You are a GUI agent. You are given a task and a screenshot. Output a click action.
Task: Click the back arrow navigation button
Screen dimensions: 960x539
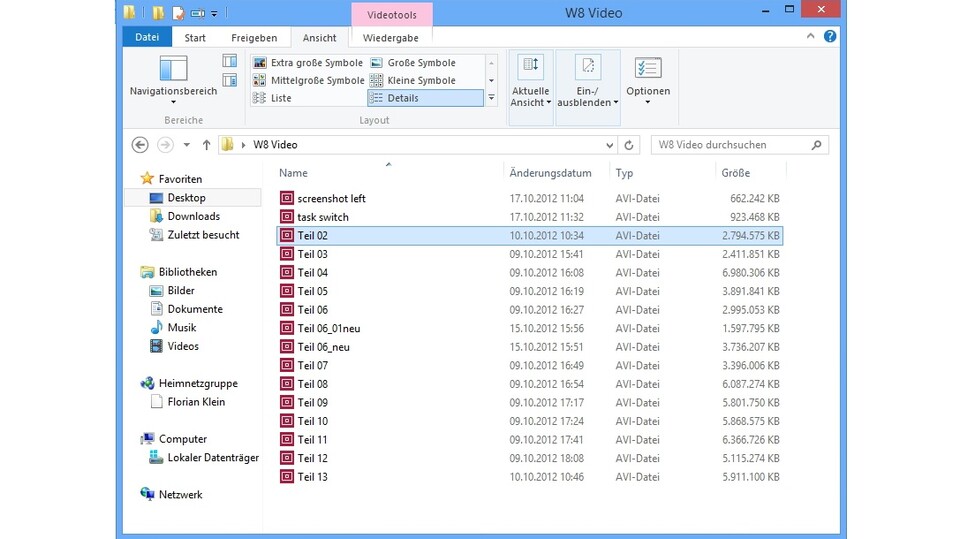point(141,145)
